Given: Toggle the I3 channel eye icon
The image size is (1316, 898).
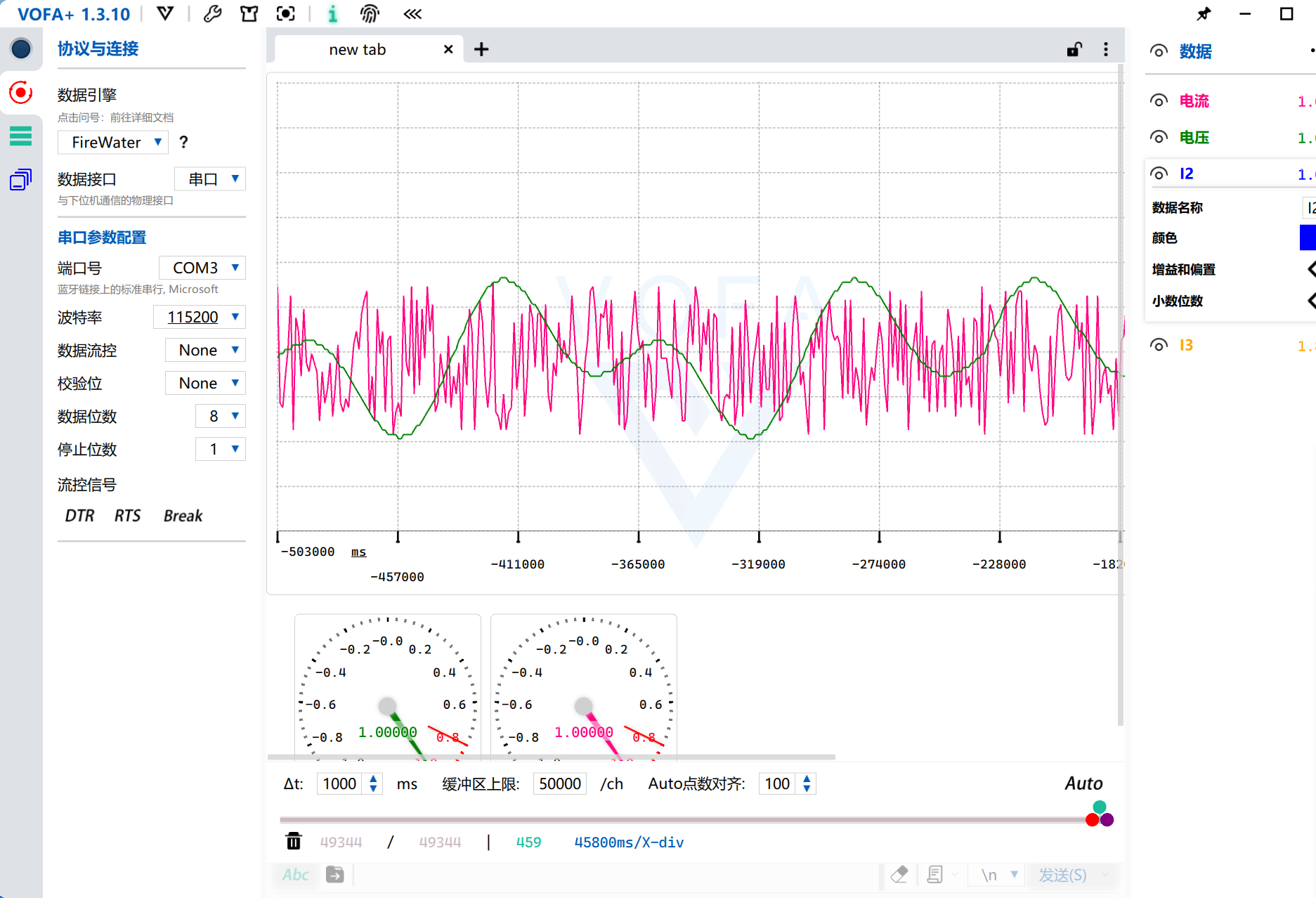Looking at the screenshot, I should coord(1159,345).
